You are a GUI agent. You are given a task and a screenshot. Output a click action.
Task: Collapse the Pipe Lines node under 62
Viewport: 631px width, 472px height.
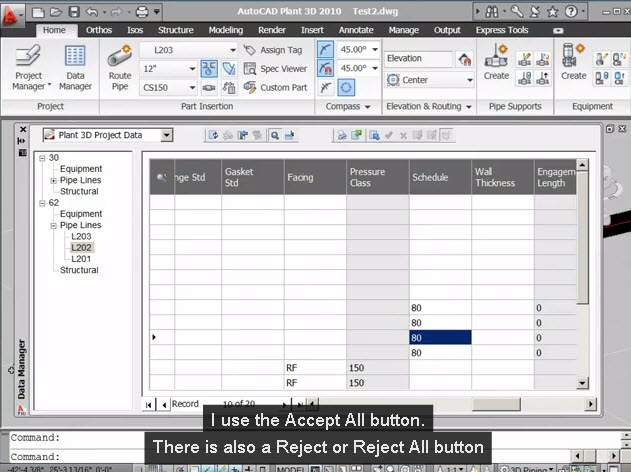coord(54,226)
